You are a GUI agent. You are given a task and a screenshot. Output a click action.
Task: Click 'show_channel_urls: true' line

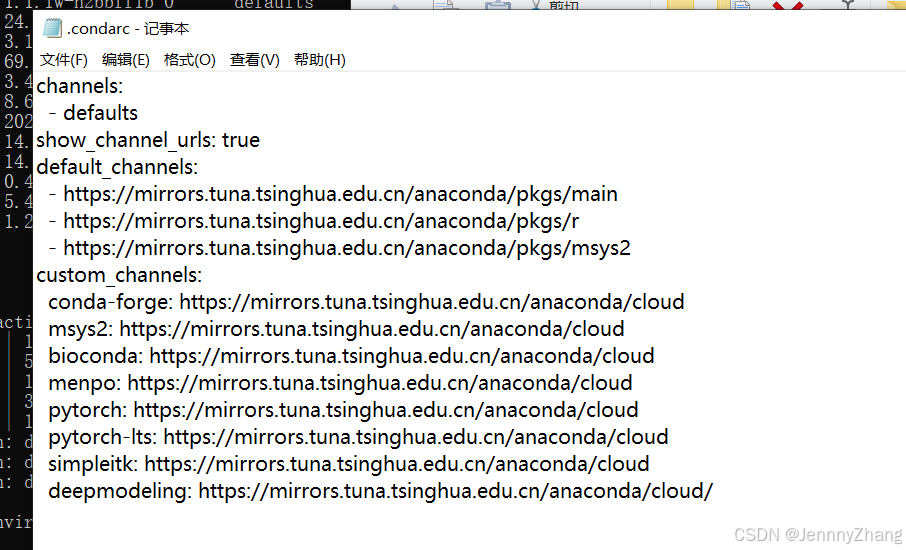148,140
